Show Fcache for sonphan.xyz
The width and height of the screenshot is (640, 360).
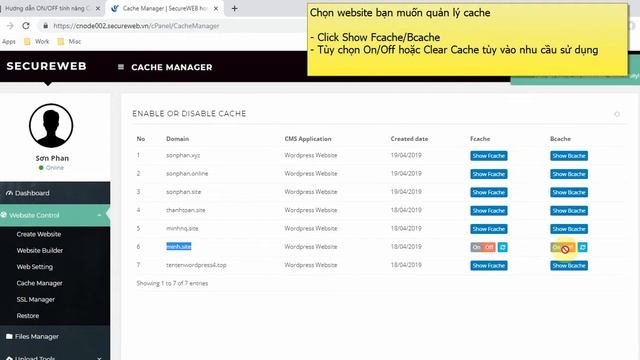(x=489, y=156)
